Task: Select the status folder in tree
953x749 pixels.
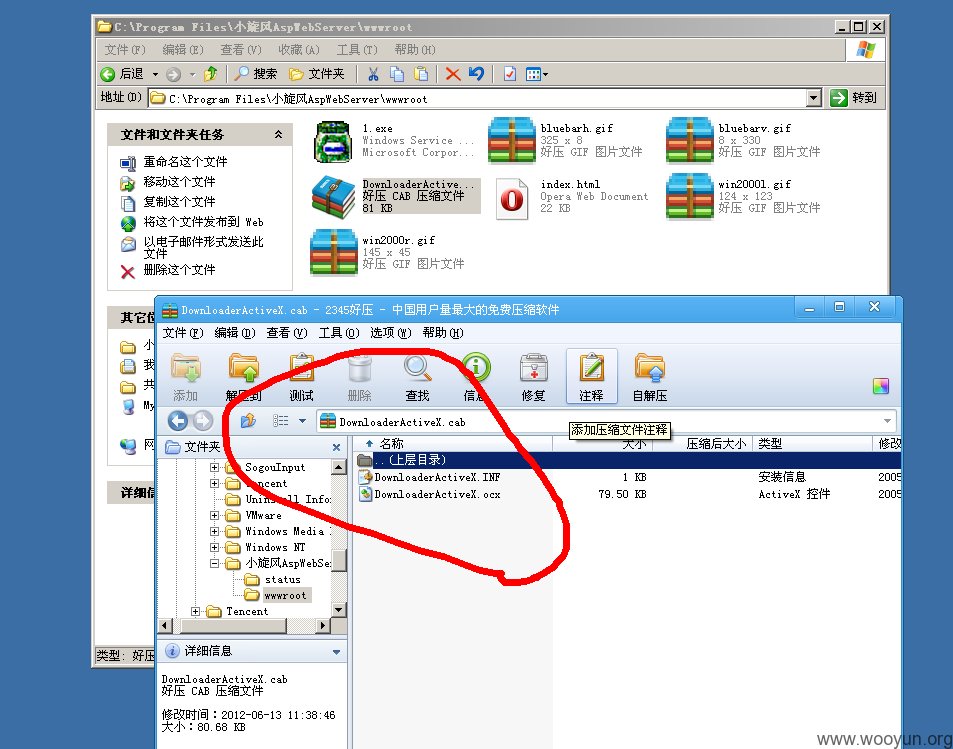Action: (282, 580)
